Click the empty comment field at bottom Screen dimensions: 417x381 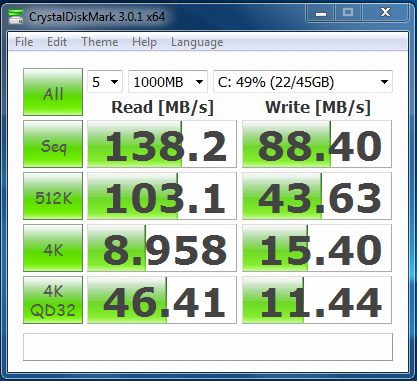(208, 347)
